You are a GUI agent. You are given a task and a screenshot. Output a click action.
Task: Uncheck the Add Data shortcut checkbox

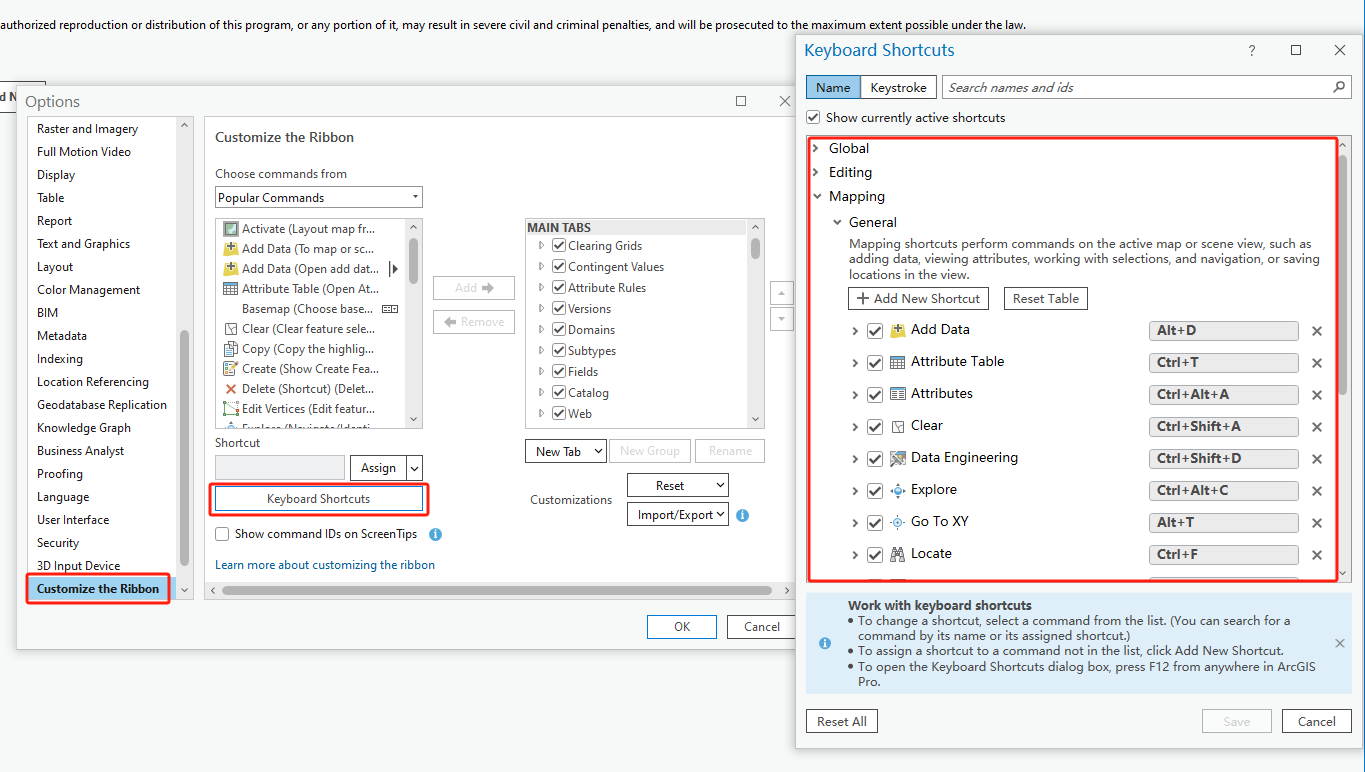tap(875, 331)
